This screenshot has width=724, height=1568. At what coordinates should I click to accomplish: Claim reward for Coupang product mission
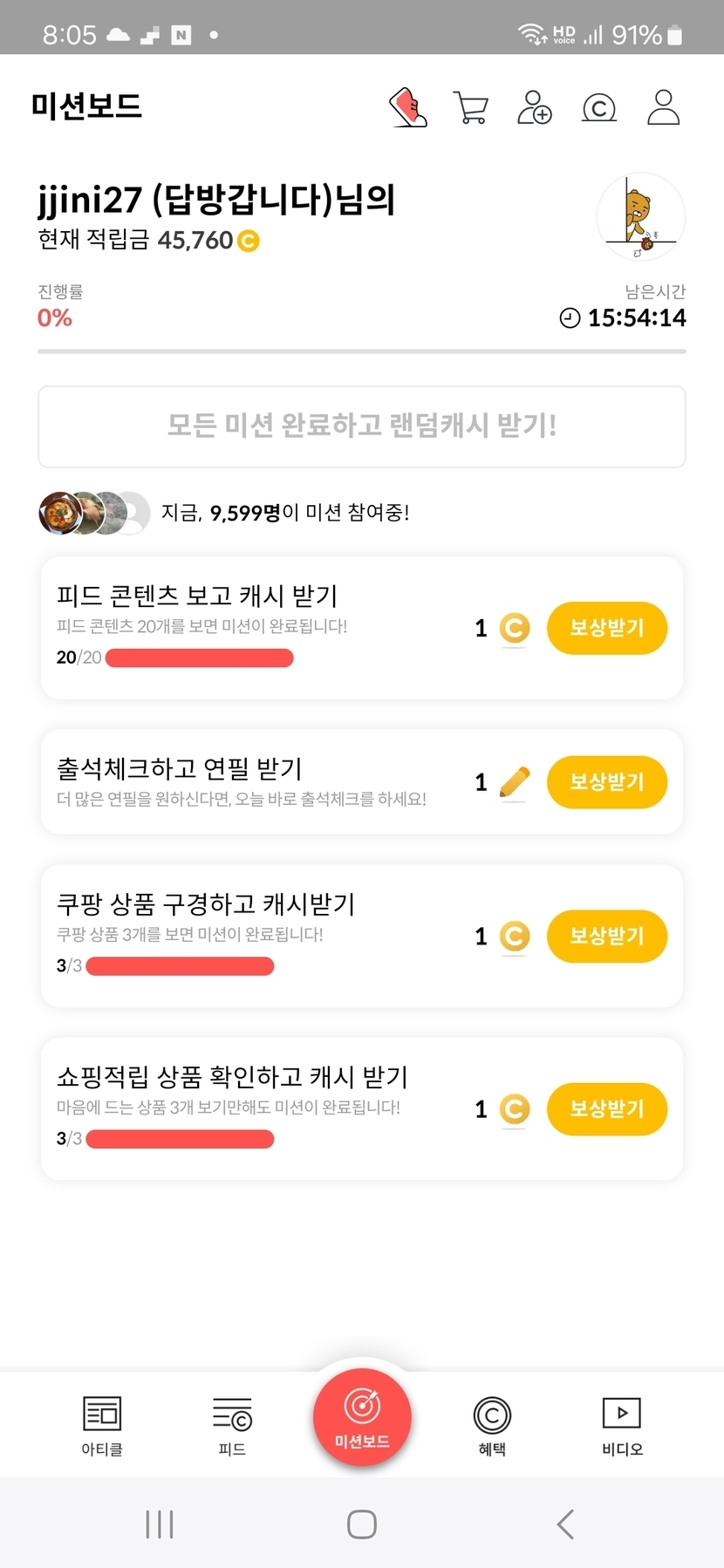pyautogui.click(x=606, y=937)
